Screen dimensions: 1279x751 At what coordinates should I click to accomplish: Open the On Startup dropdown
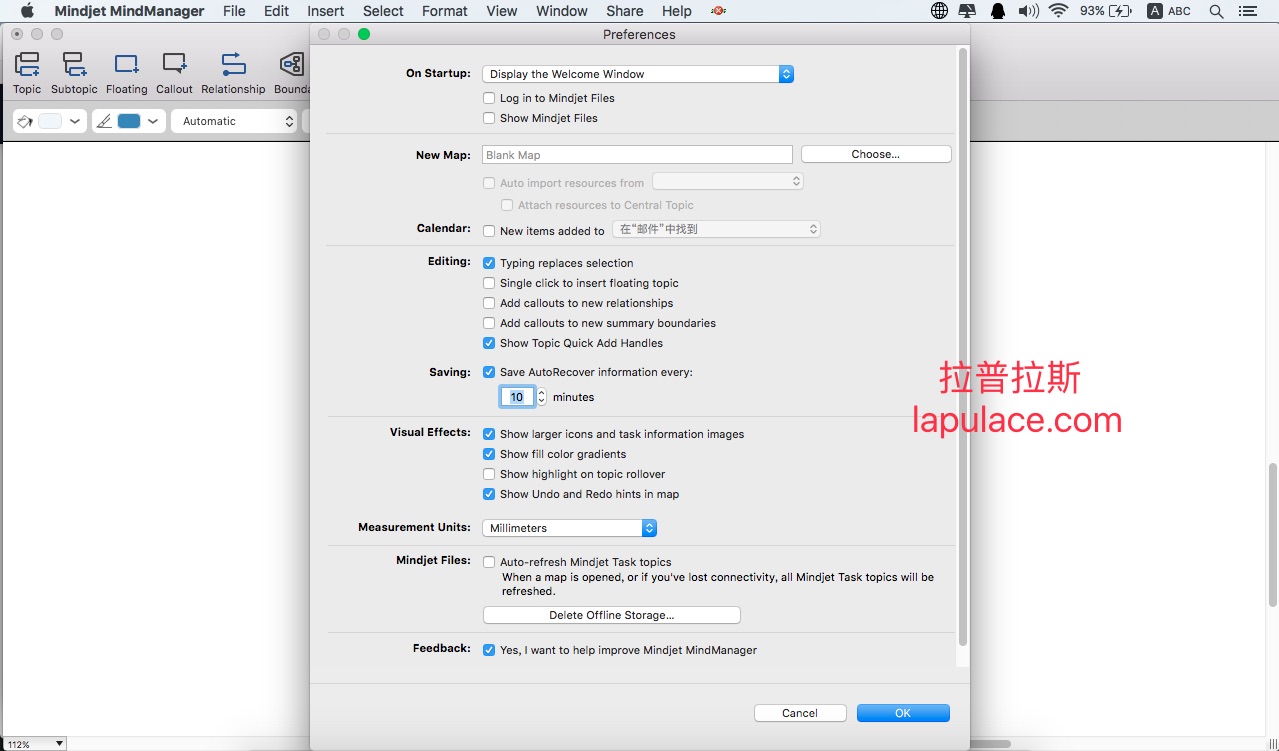click(638, 74)
